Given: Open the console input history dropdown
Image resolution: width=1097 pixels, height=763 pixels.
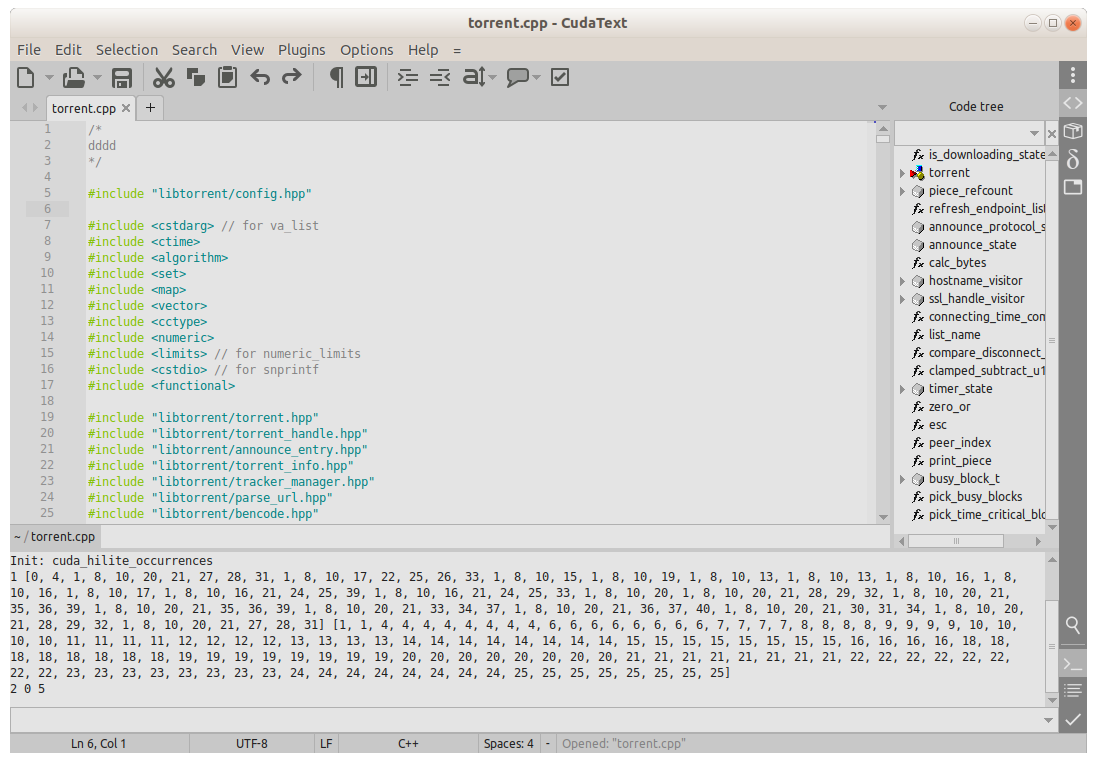Looking at the screenshot, I should click(1048, 720).
